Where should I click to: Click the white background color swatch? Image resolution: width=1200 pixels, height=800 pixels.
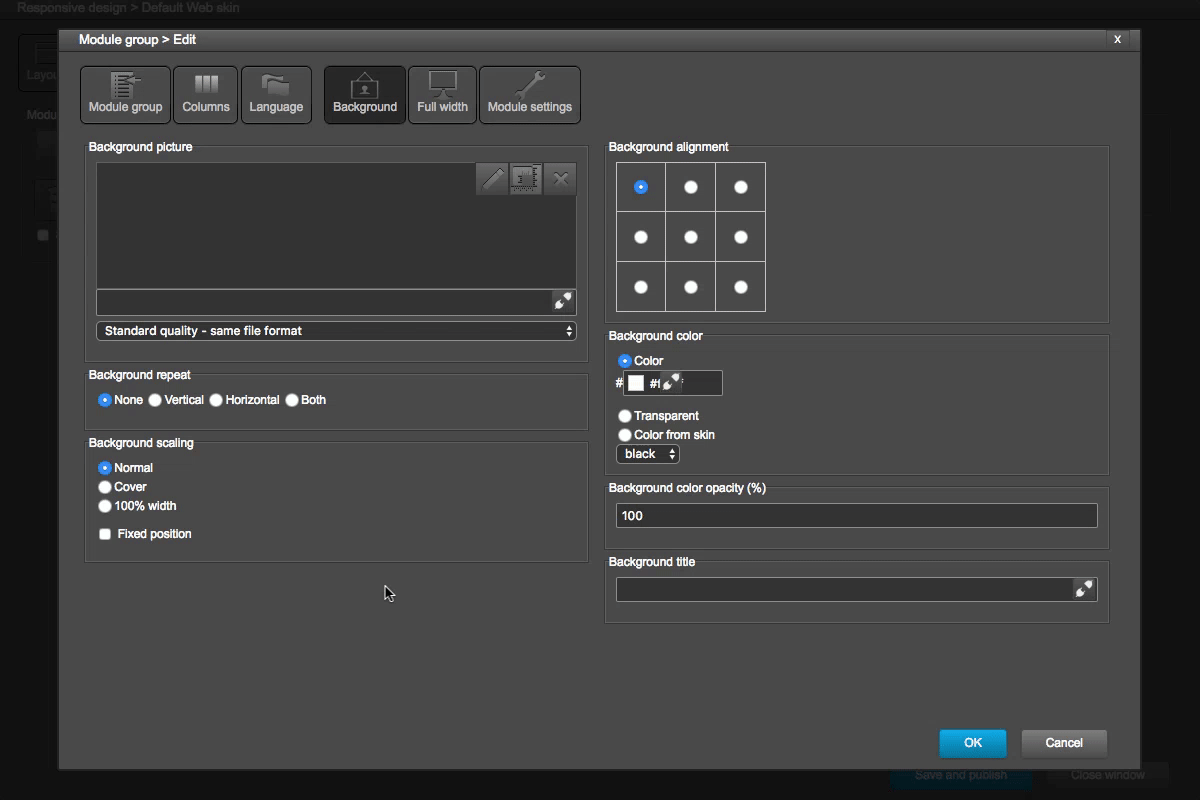pos(636,383)
